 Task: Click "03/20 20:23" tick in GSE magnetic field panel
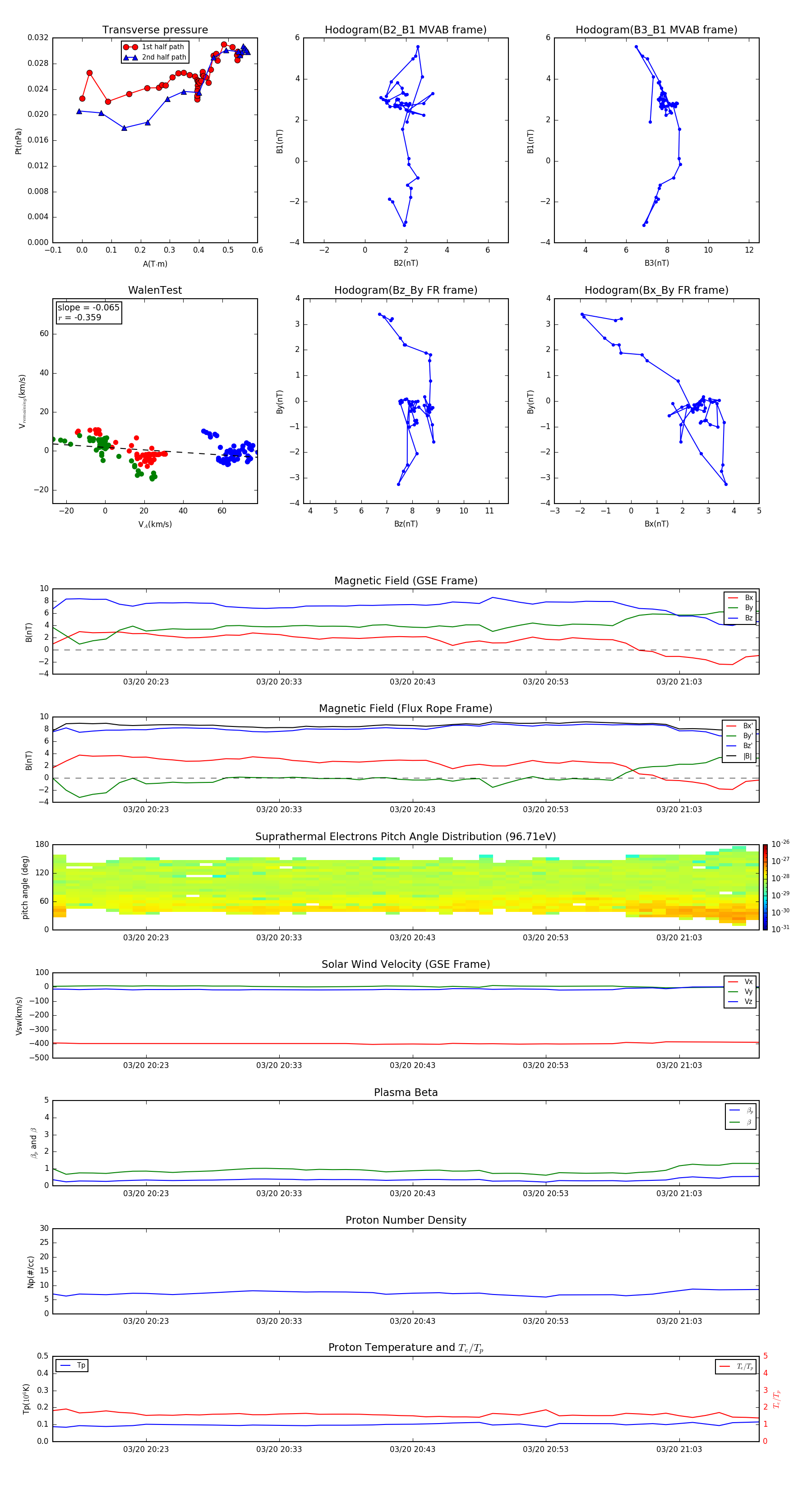tap(146, 681)
